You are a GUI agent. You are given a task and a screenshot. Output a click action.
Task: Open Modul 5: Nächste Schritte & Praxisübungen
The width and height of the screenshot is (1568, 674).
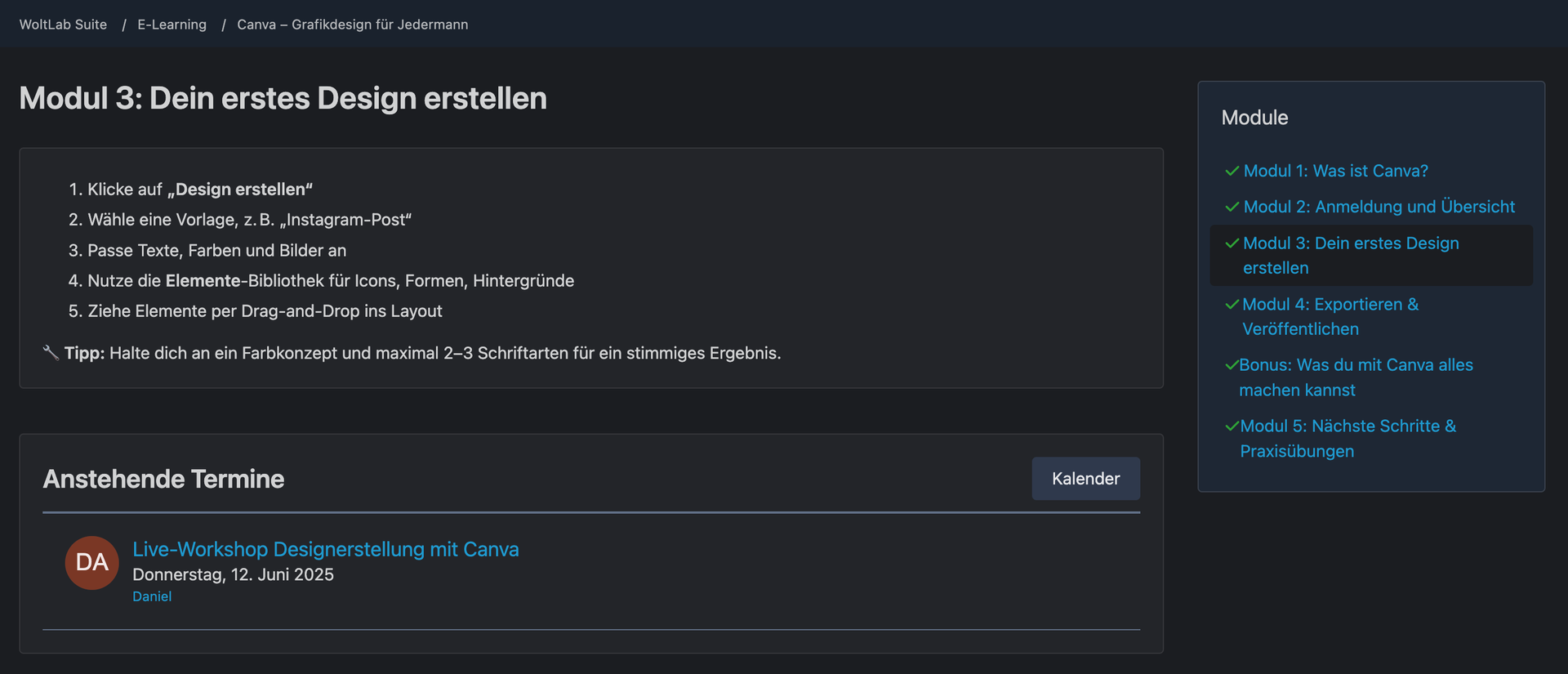tap(1347, 438)
